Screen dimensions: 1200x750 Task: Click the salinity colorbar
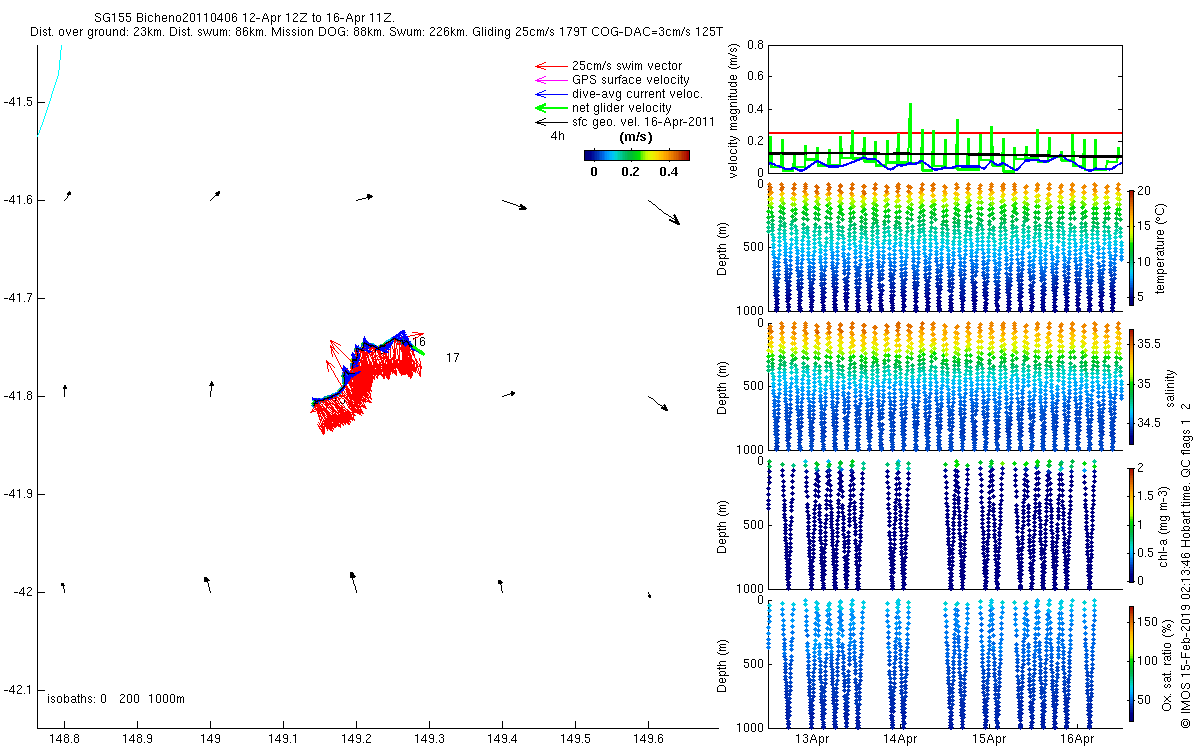1131,385
